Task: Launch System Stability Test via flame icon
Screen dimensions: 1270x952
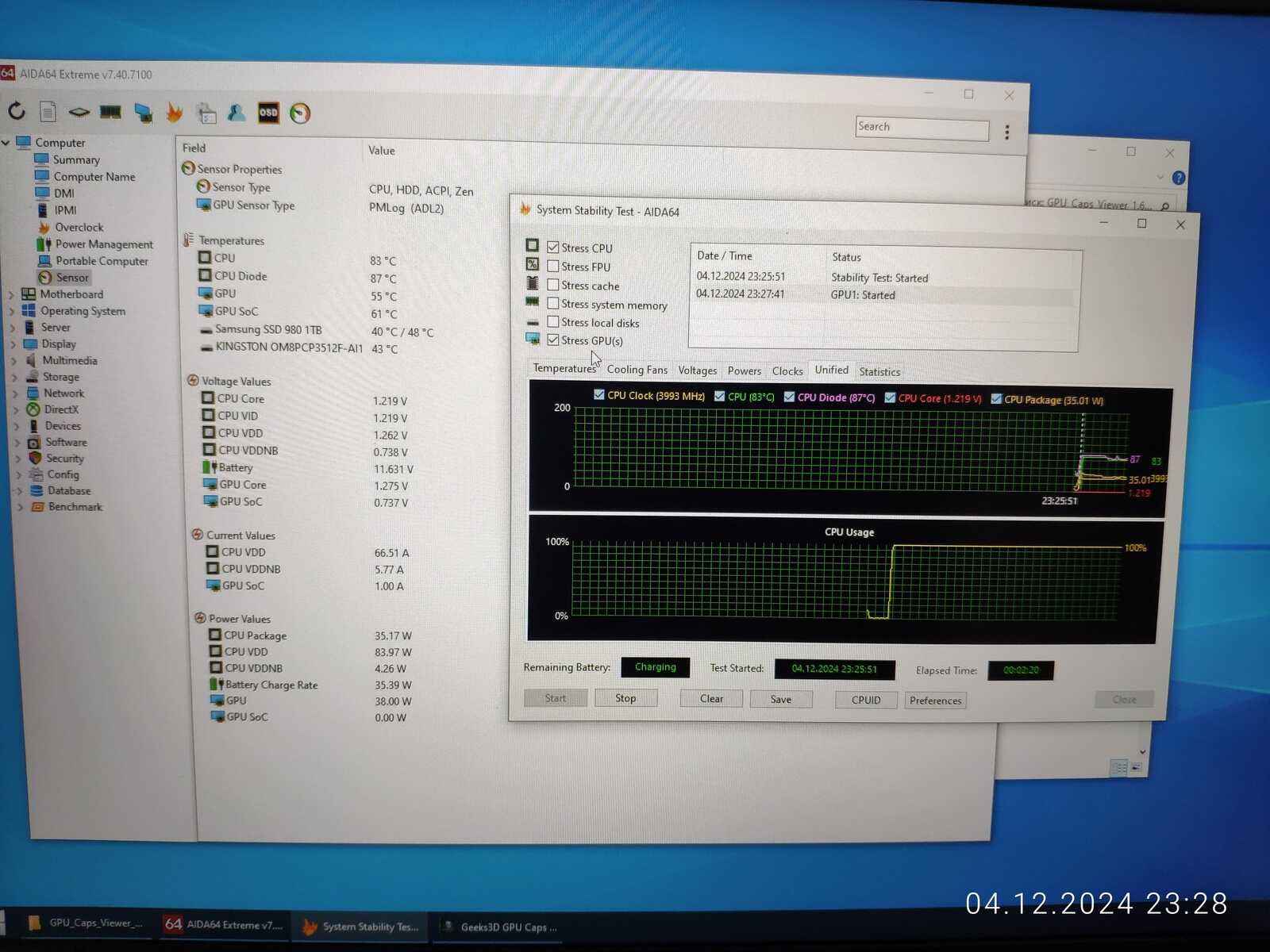Action: (x=174, y=113)
